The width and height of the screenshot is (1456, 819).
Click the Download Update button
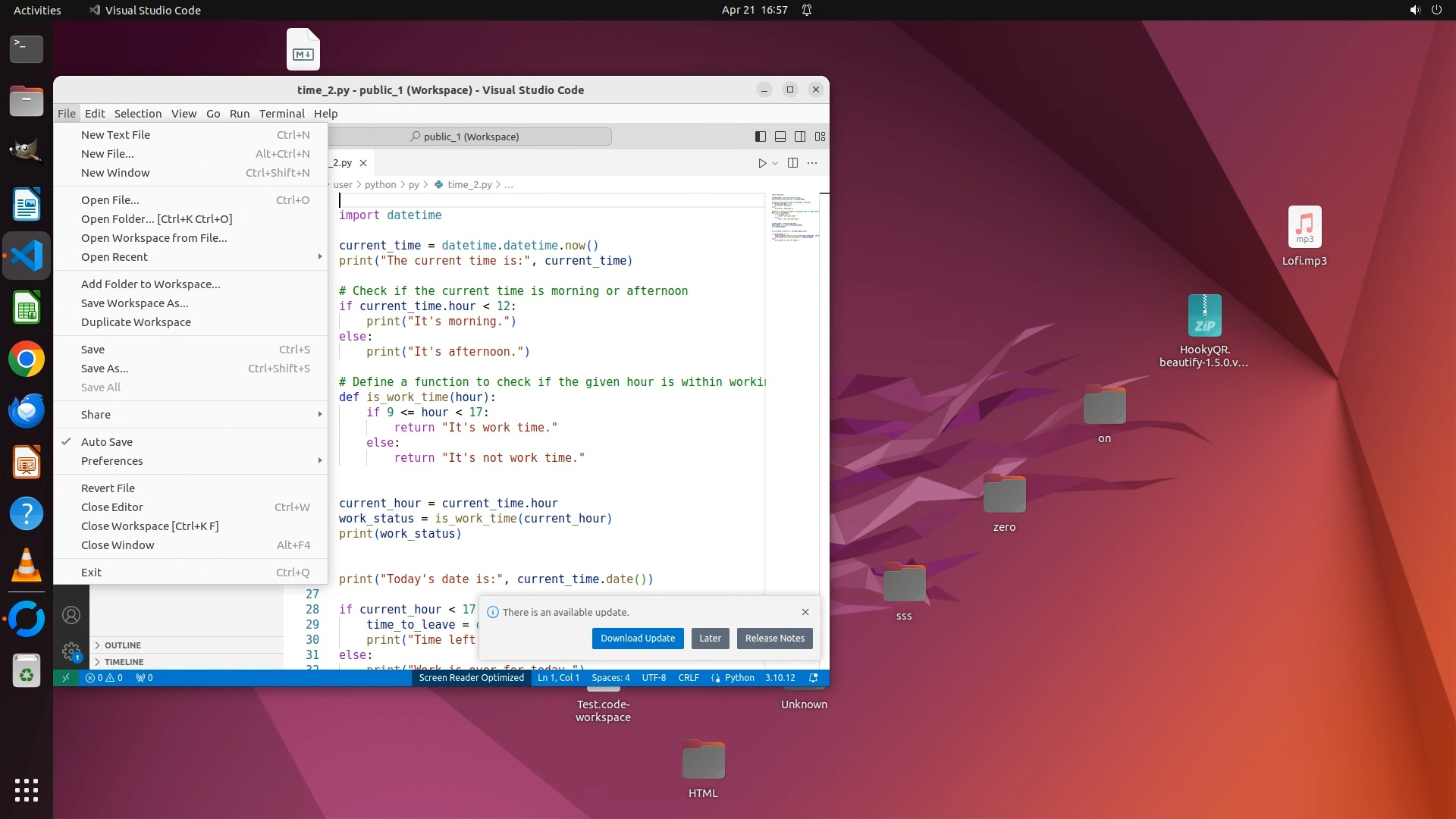click(638, 639)
